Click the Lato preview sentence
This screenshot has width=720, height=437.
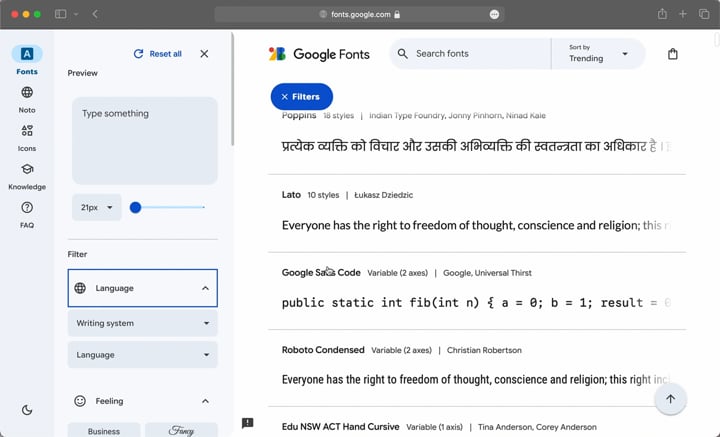click(x=476, y=225)
